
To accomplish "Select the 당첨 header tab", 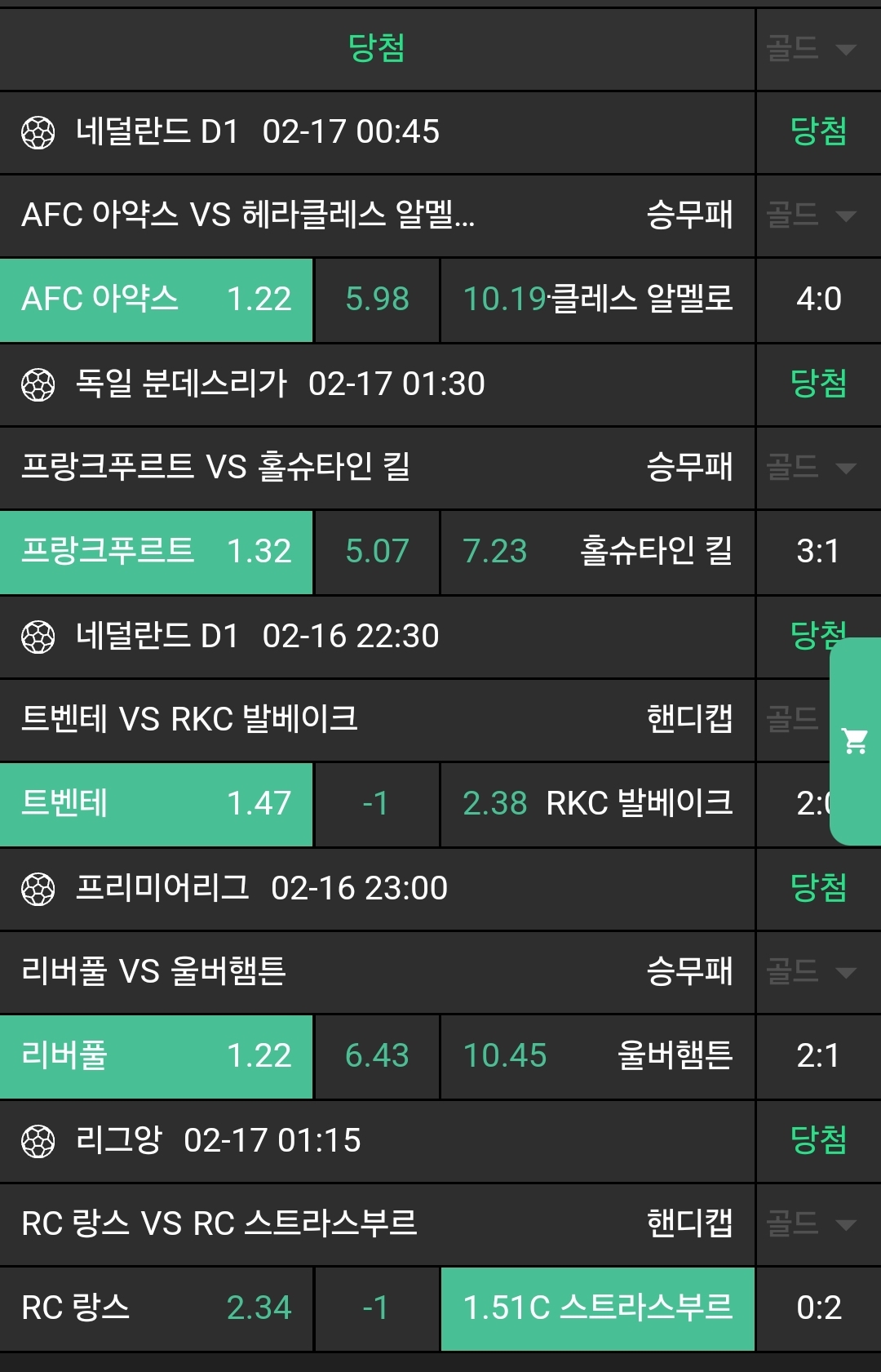I will [376, 49].
